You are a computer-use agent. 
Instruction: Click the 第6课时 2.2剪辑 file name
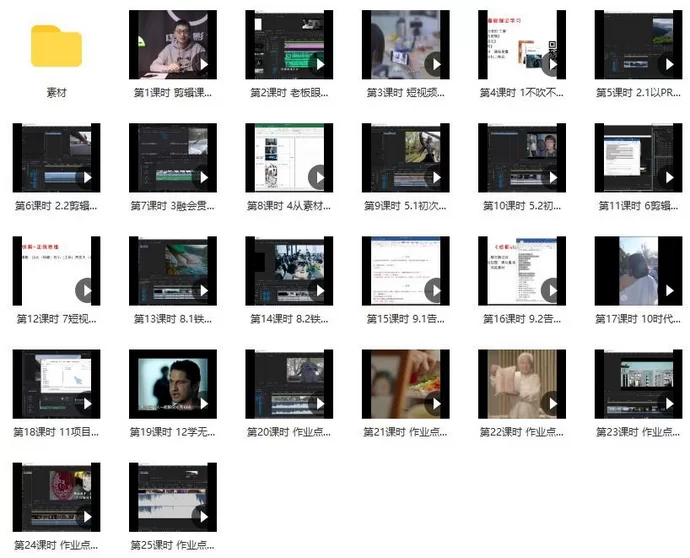click(56, 206)
